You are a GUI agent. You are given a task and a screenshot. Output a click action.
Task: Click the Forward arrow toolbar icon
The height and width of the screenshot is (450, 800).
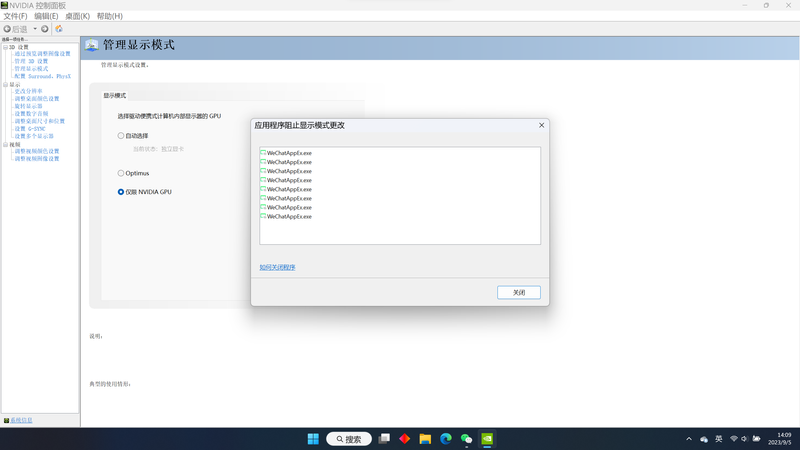pos(45,29)
